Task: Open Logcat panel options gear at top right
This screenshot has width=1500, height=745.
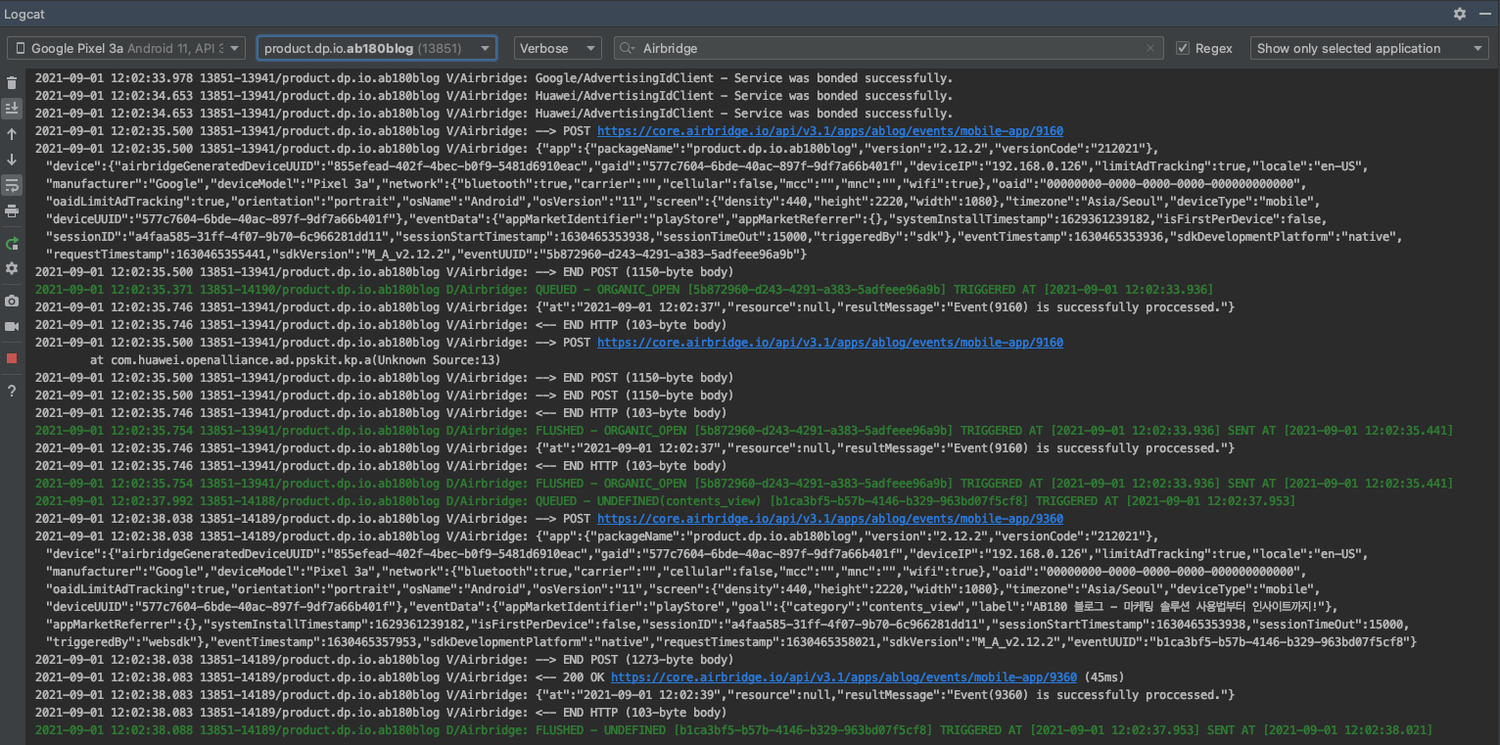Action: pyautogui.click(x=1459, y=14)
